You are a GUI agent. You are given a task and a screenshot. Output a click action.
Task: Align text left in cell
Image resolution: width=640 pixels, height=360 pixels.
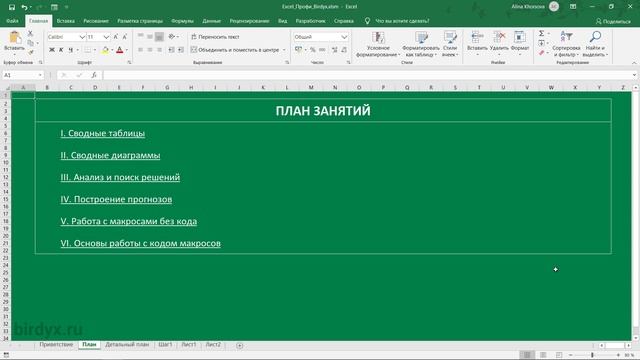click(140, 50)
